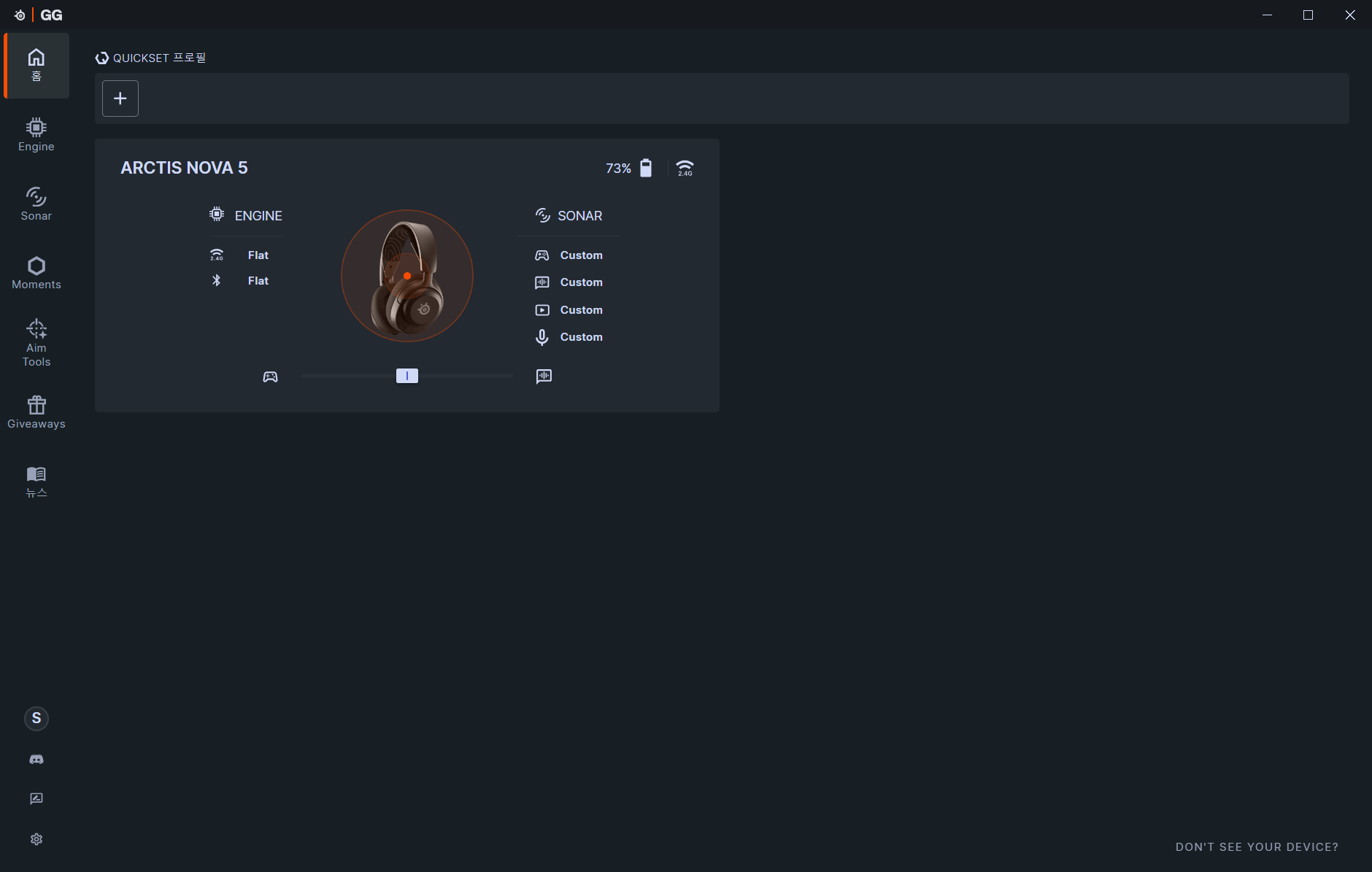Click the game icon left of ChatMix slider
This screenshot has height=872, width=1372.
[x=271, y=377]
